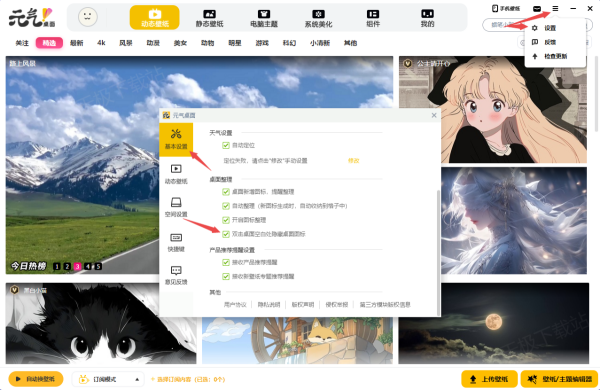Switch to the 最新 category tab
This screenshot has height=390, width=600.
[77, 43]
